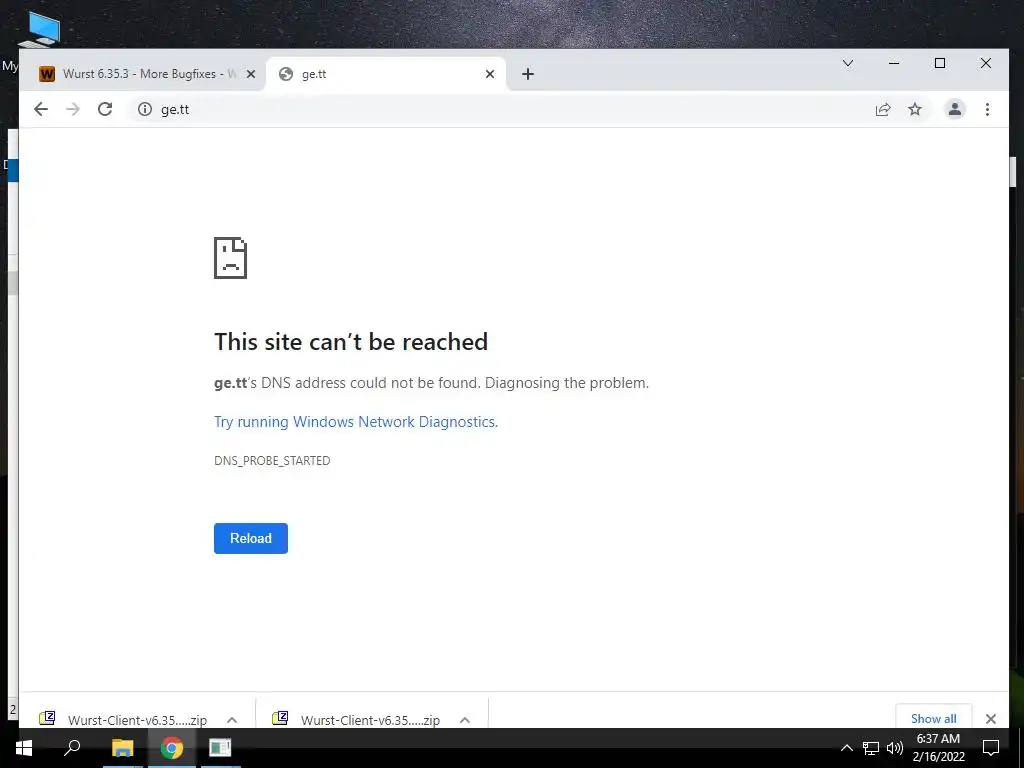Expand options for second Wurst-Client zip download
The height and width of the screenshot is (768, 1024).
coord(465,720)
